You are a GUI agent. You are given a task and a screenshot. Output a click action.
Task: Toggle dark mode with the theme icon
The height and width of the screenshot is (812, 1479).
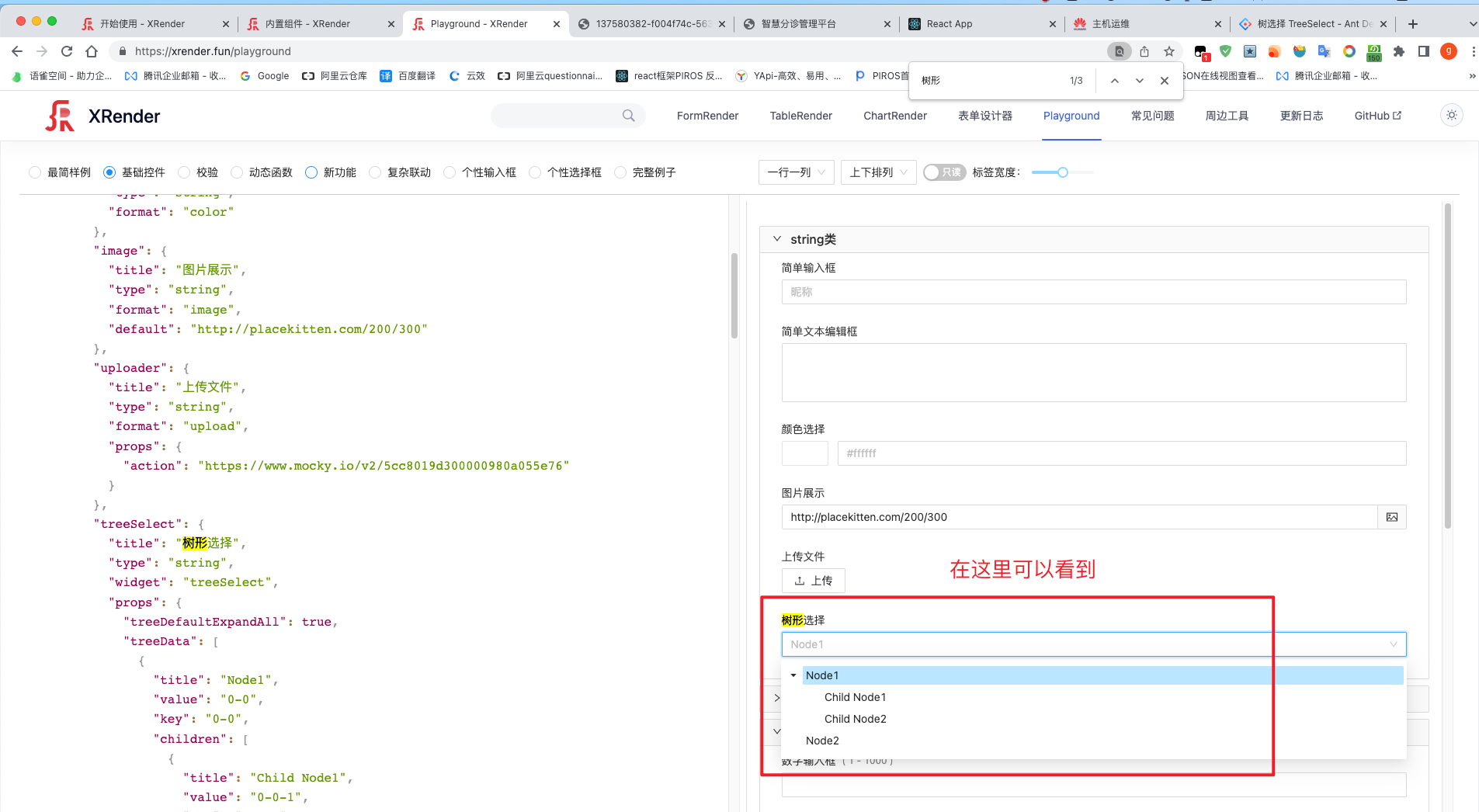click(x=1451, y=115)
